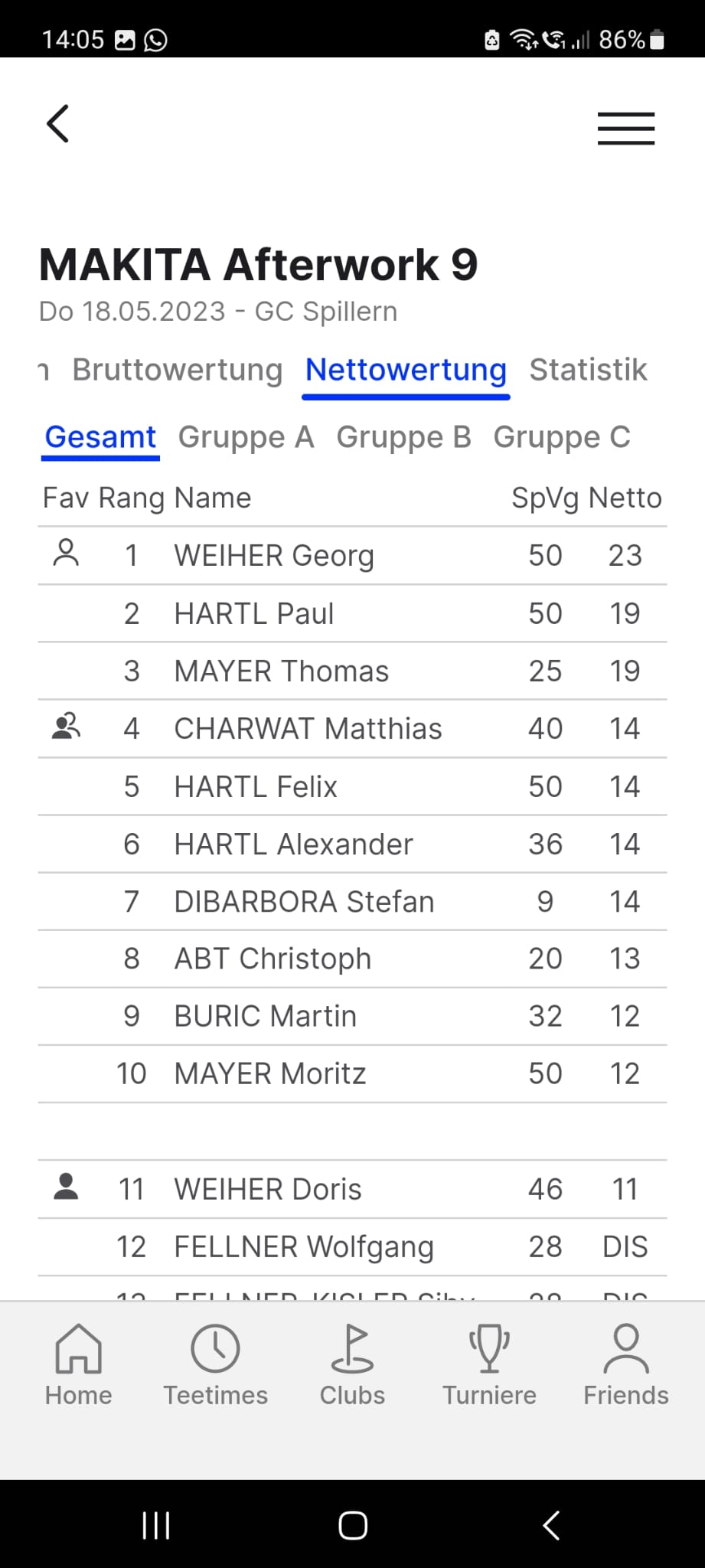Screen dimensions: 705x1568
Task: Select the Nettowertung tab
Action: tap(406, 370)
